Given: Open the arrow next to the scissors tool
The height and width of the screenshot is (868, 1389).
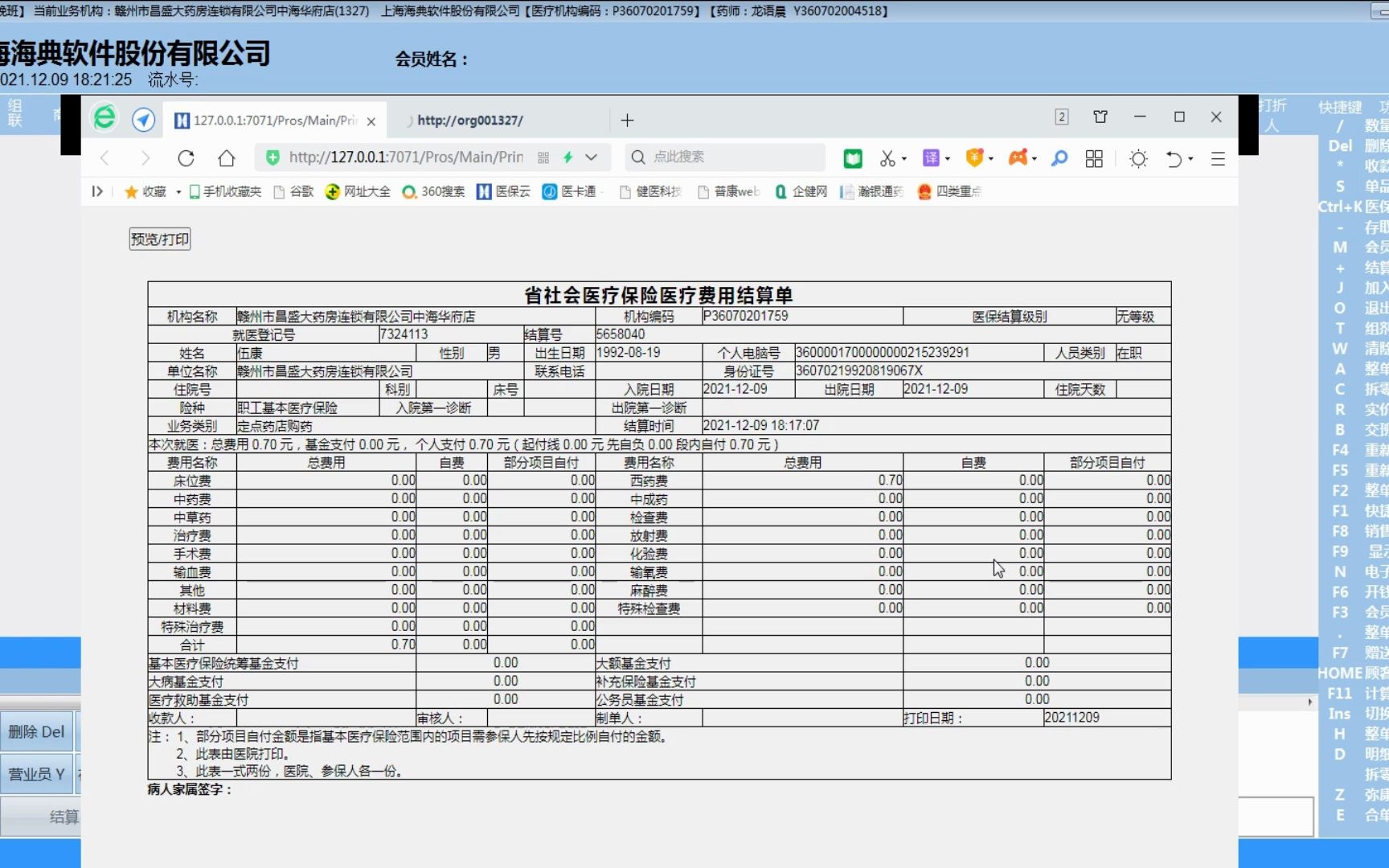Looking at the screenshot, I should (x=904, y=158).
